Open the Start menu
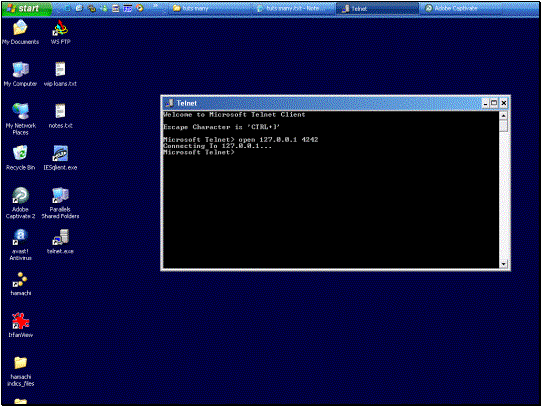 (27, 8)
